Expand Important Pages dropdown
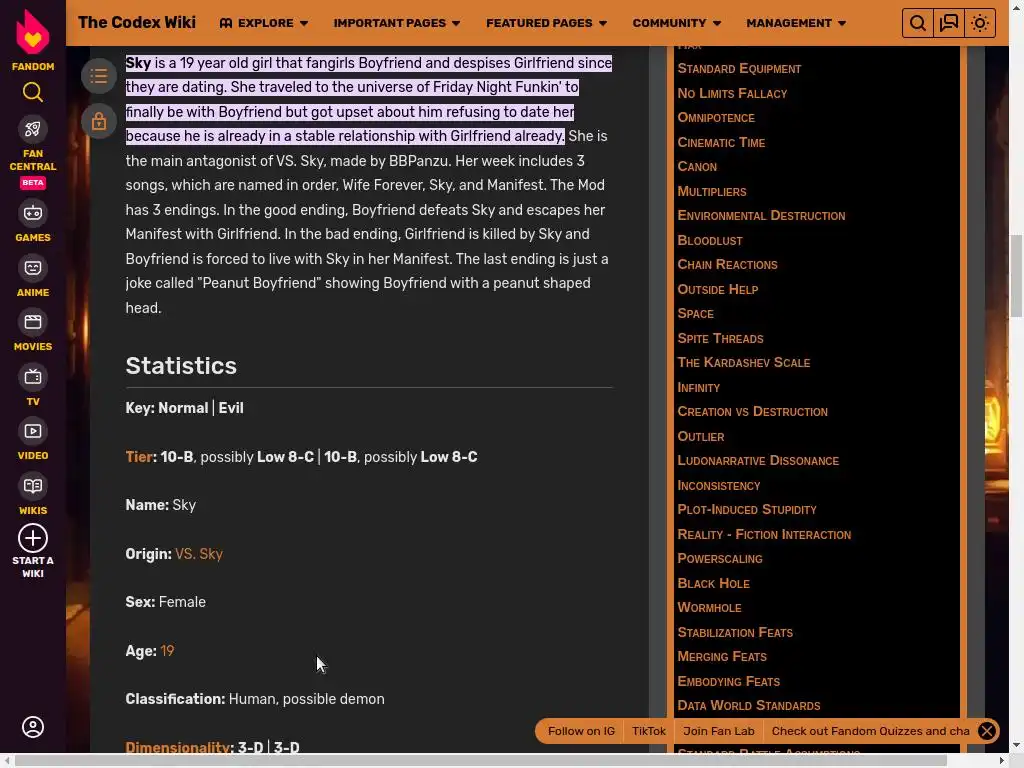1024x768 pixels. click(397, 23)
